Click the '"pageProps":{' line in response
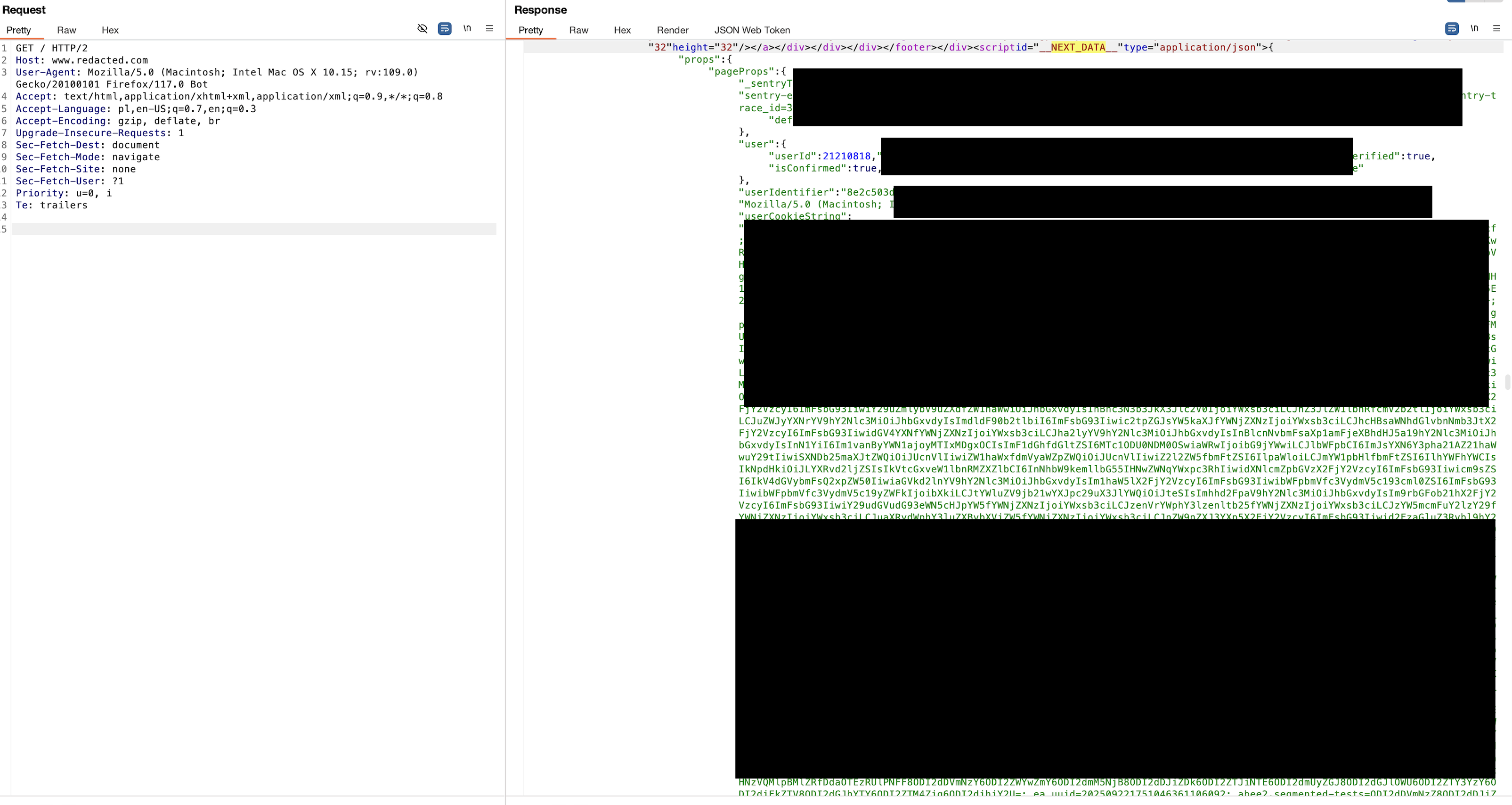Viewport: 1512px width, 805px height. (747, 72)
